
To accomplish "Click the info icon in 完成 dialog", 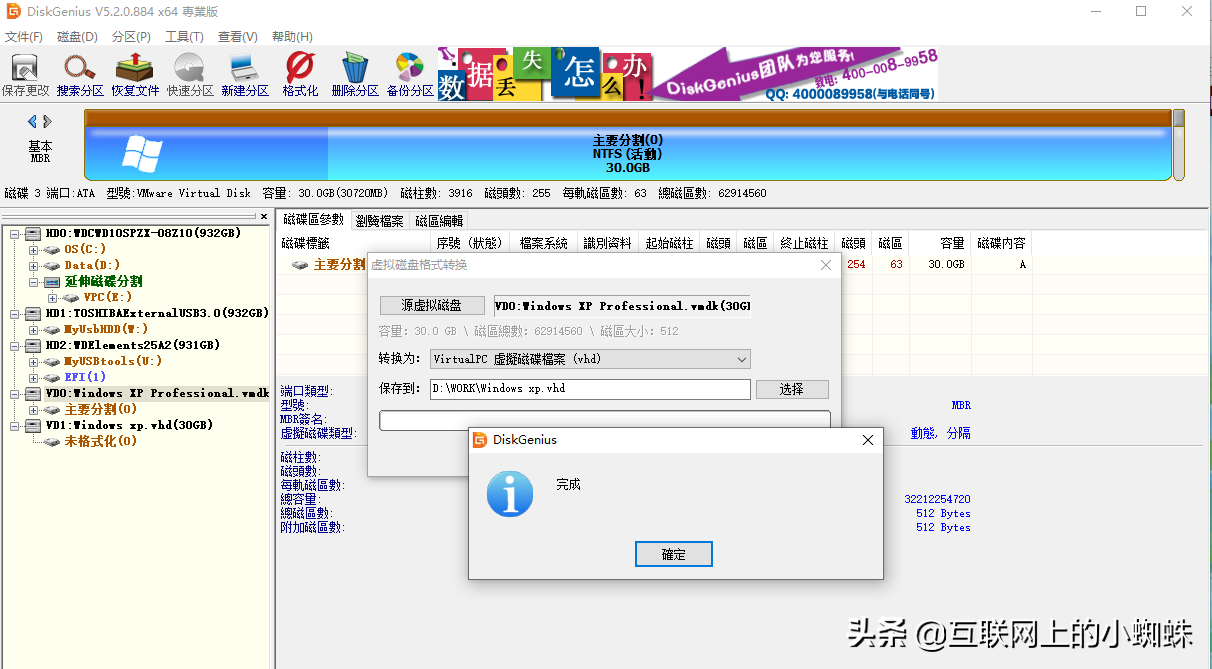I will [509, 494].
